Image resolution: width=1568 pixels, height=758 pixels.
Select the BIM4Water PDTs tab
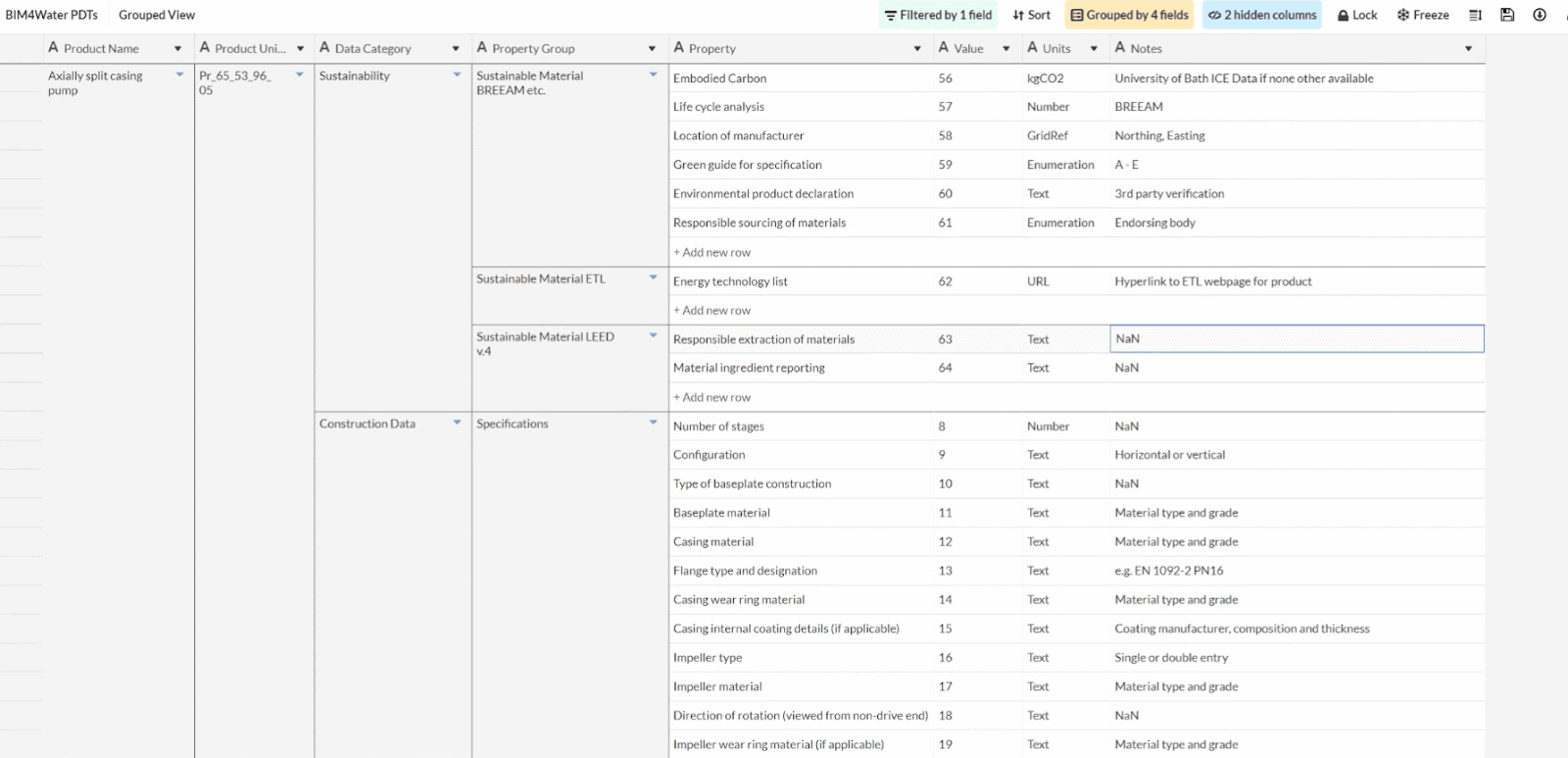pyautogui.click(x=52, y=15)
